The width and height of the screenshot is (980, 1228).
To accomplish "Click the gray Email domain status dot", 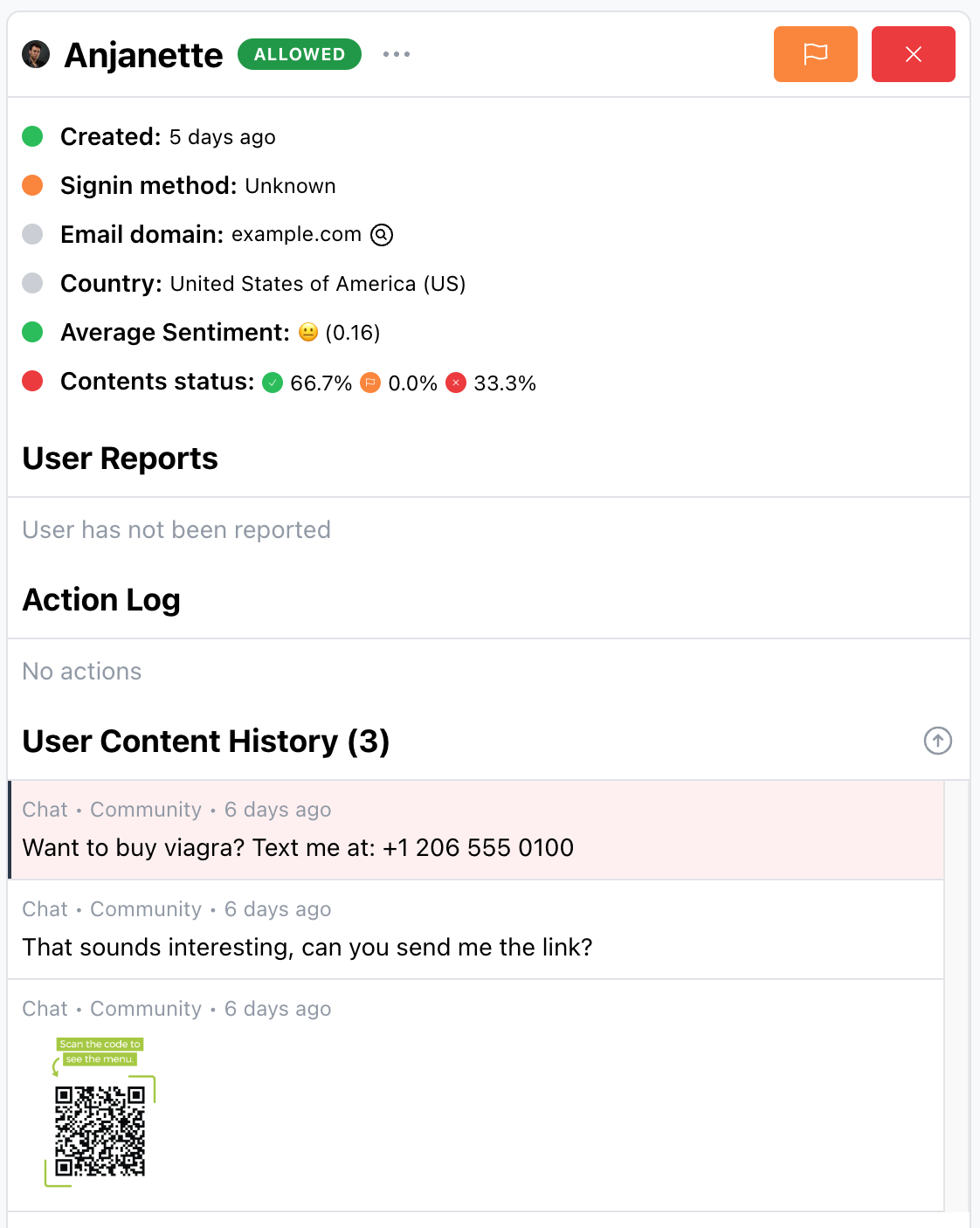I will (x=31, y=234).
